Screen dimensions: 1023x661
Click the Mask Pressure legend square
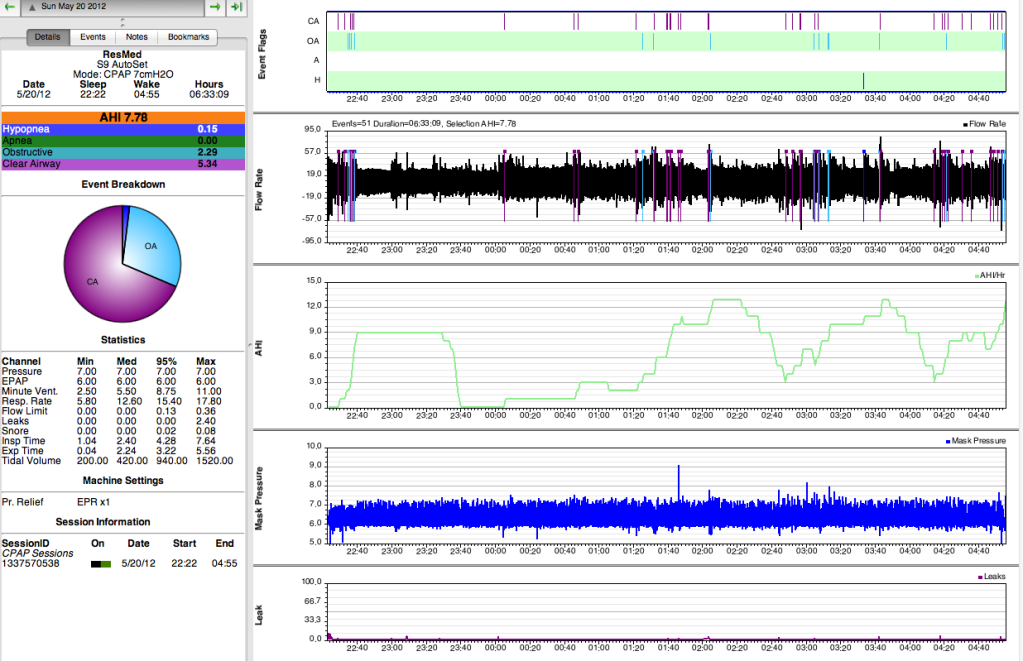pos(947,440)
